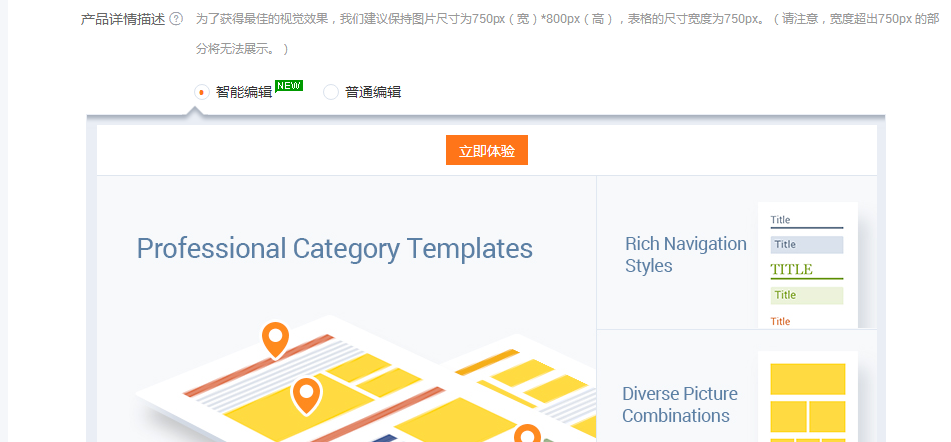This screenshot has width=951, height=442.
Task: Click the Diverse Picture Combinations text
Action: tap(680, 405)
